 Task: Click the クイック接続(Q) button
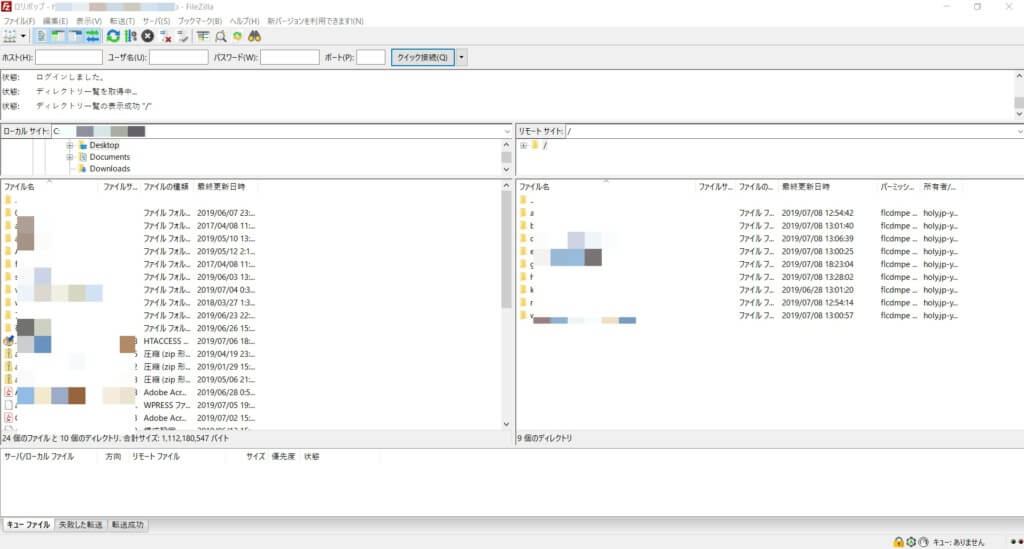(422, 57)
